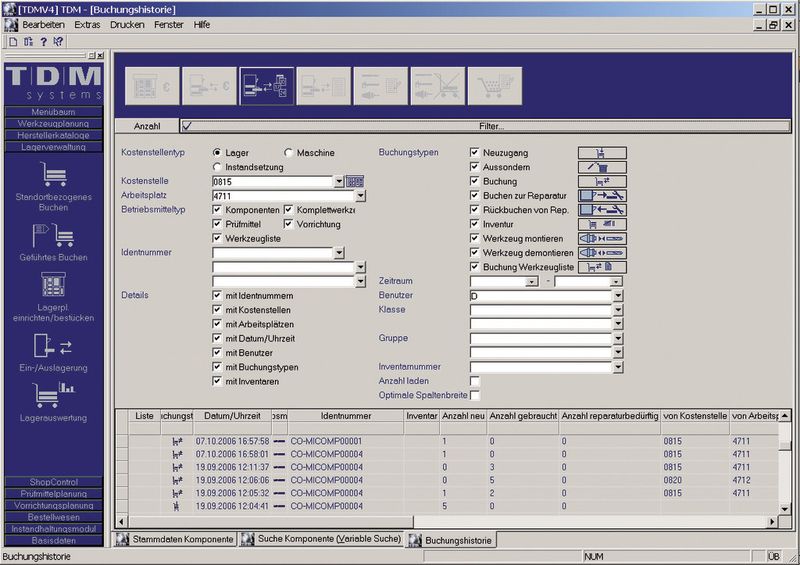The image size is (800, 565).
Task: Toggle the mit Datum/Uhrzeit checkbox
Action: (217, 338)
